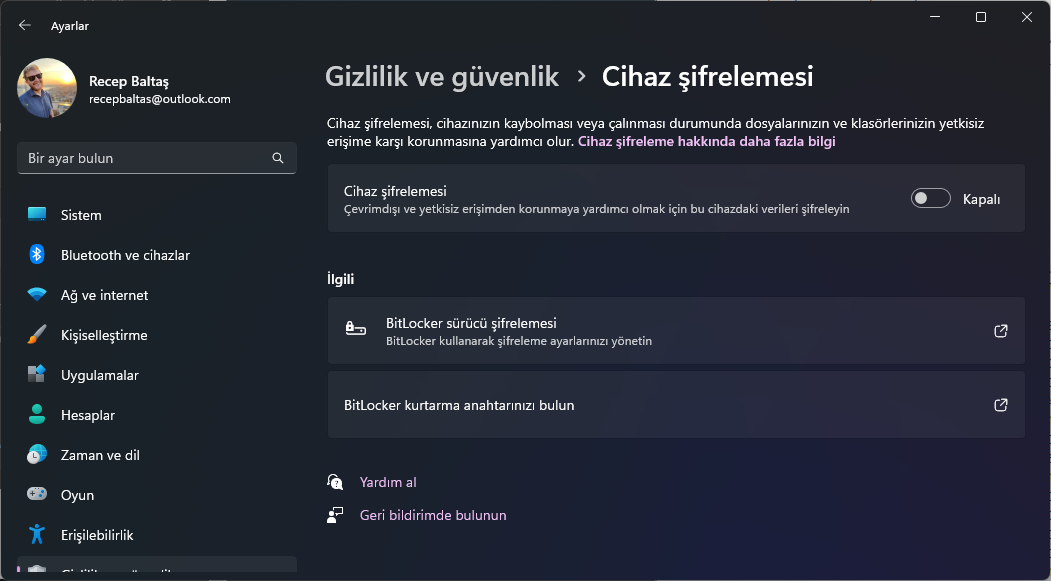Click the Uygulamalar apps icon

point(37,375)
